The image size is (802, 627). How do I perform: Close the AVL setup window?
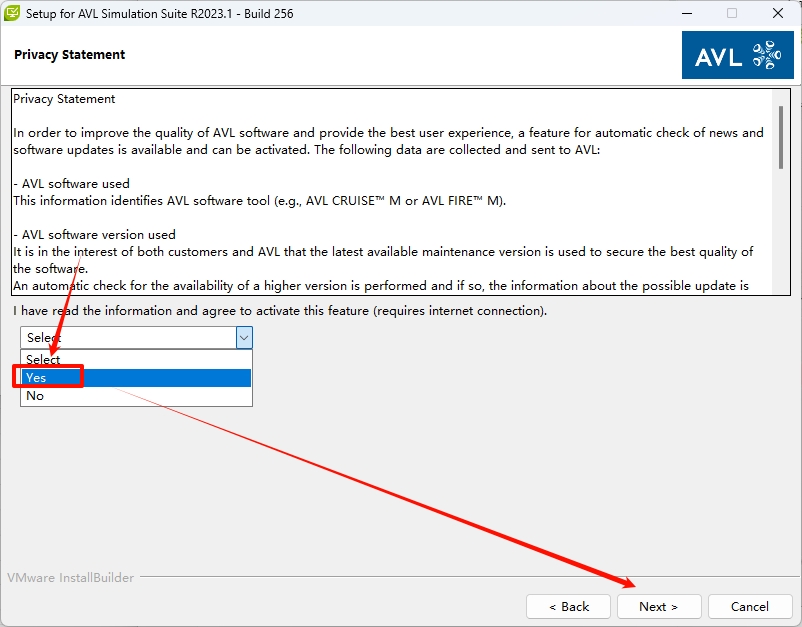[x=778, y=13]
